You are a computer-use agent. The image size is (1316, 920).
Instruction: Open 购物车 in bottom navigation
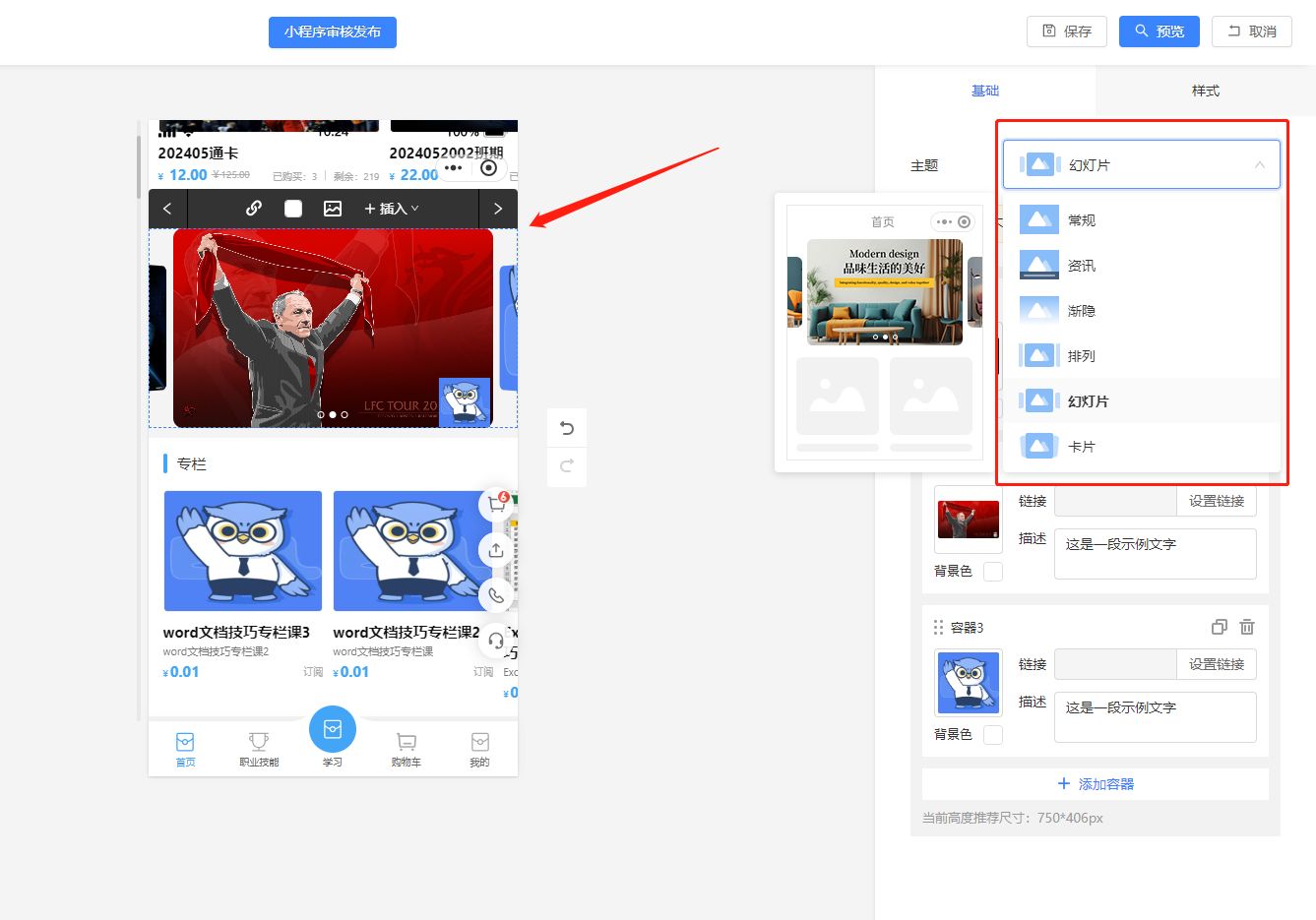(406, 749)
